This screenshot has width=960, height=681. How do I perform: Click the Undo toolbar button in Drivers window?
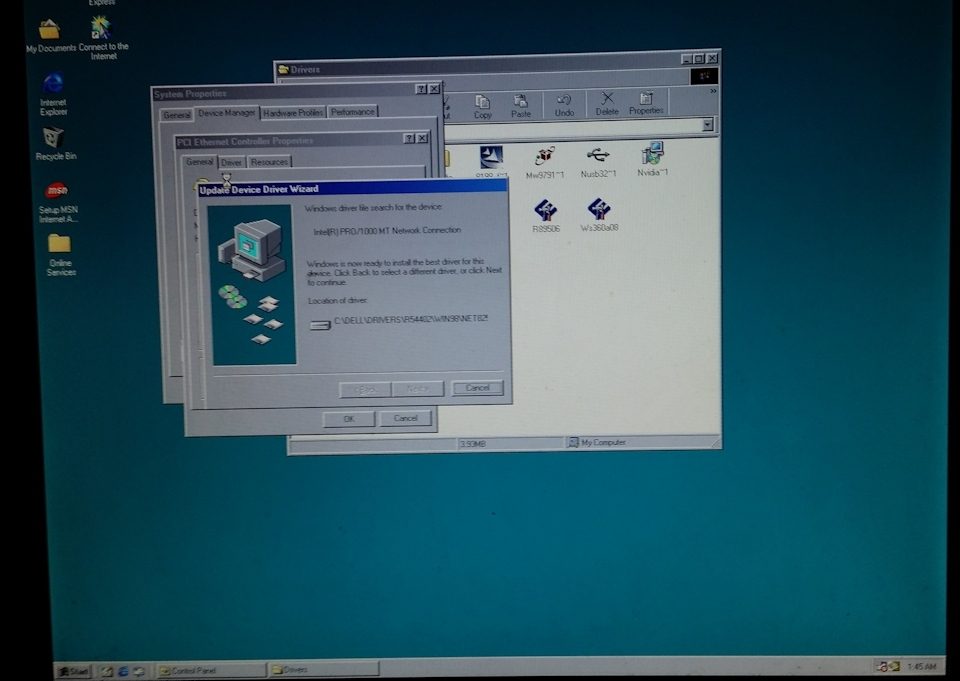point(564,105)
